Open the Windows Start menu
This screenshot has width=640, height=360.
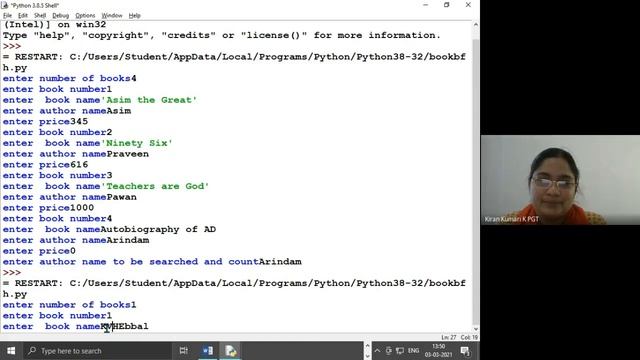(x=11, y=351)
